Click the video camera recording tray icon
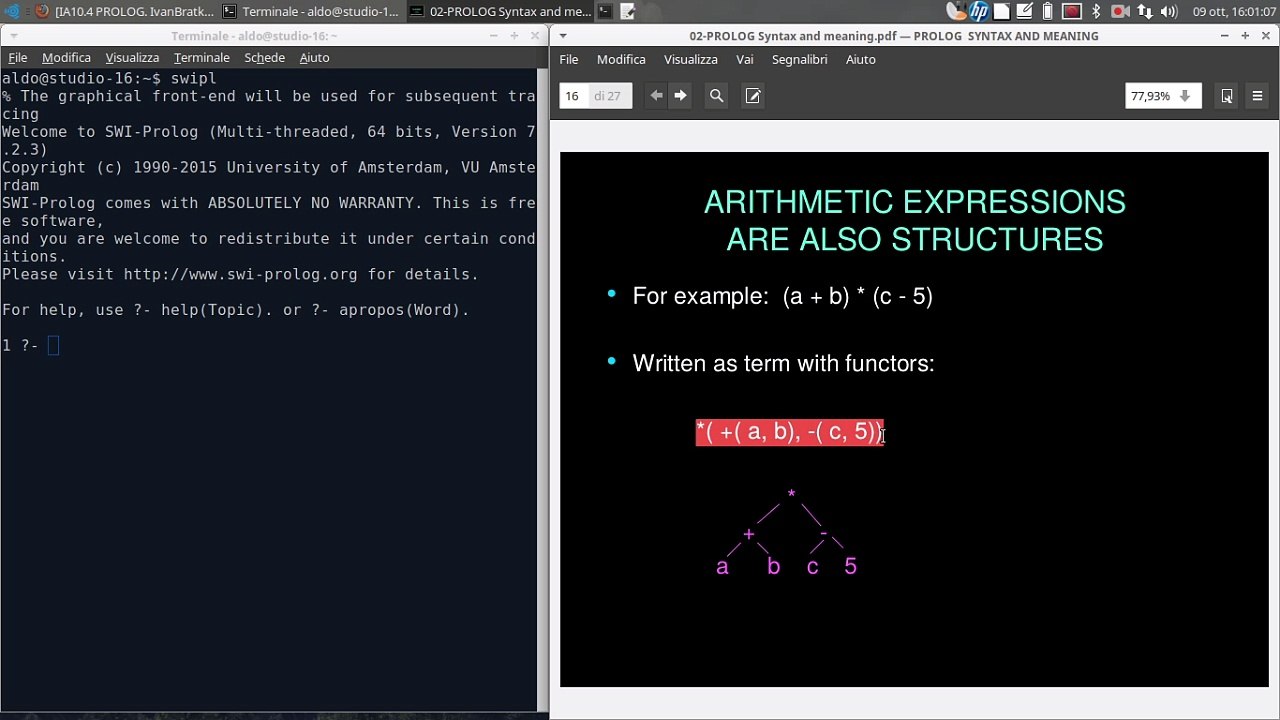 [x=1120, y=12]
